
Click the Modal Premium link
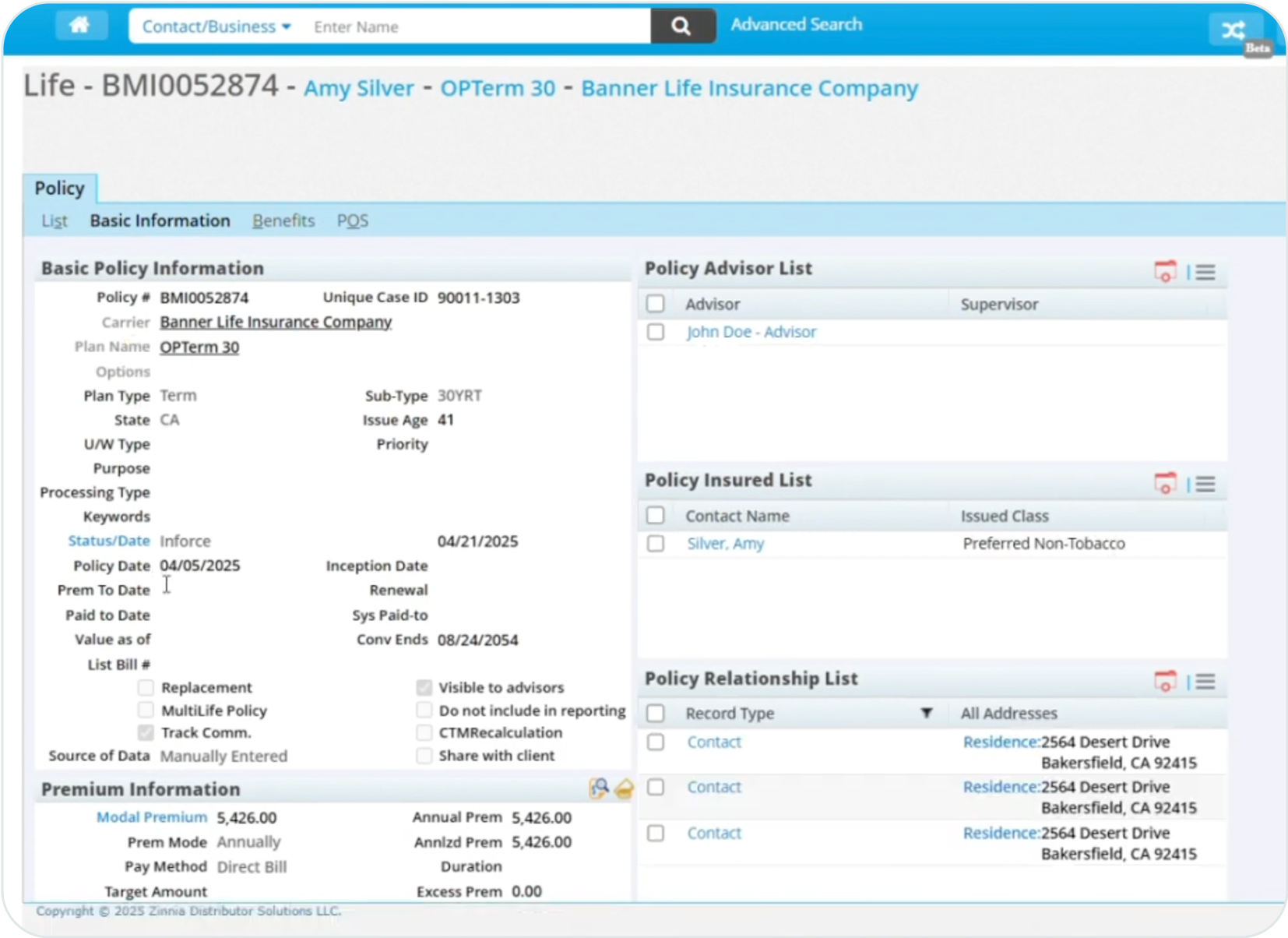click(x=152, y=817)
